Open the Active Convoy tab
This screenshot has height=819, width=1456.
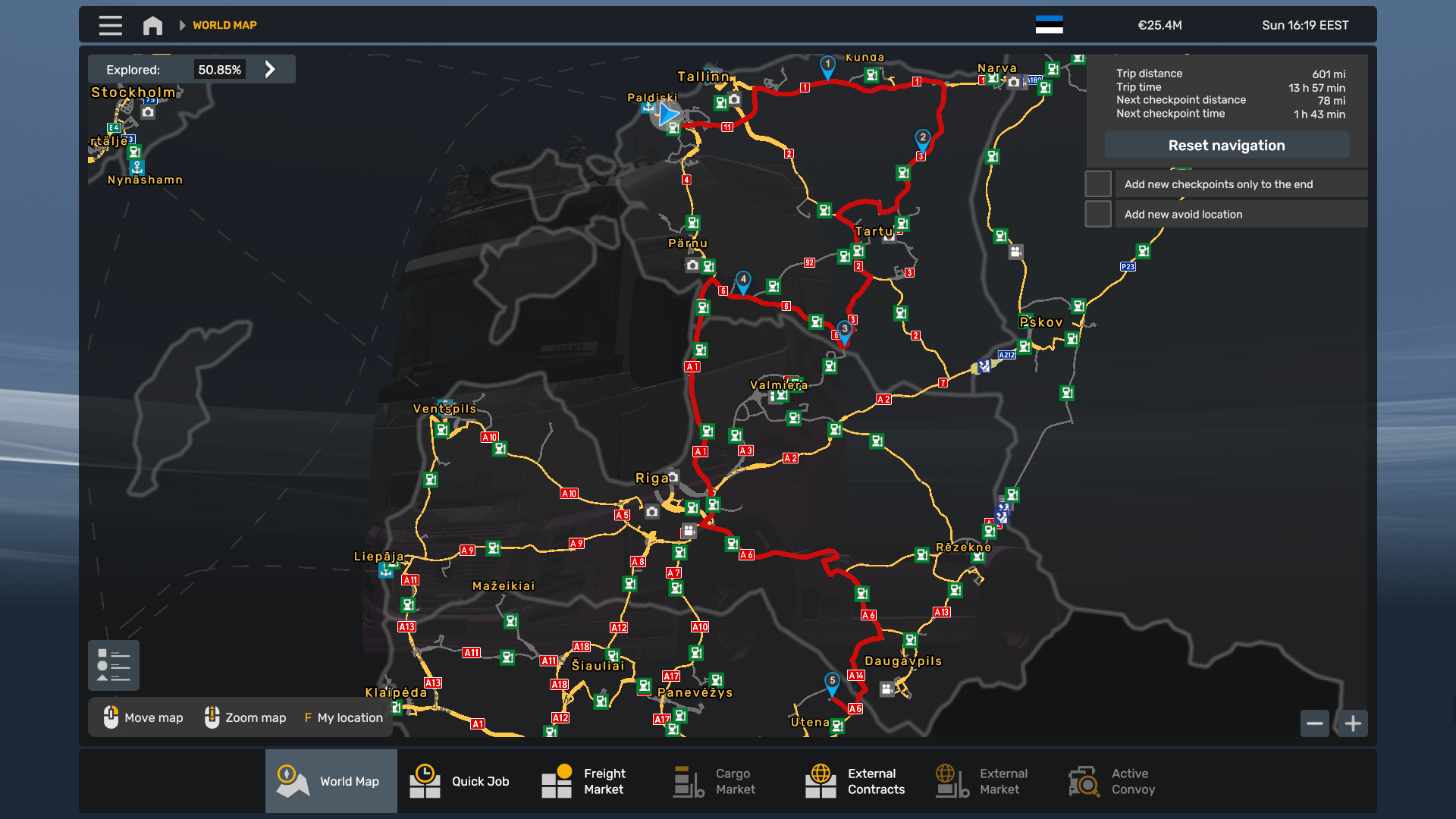(1123, 781)
